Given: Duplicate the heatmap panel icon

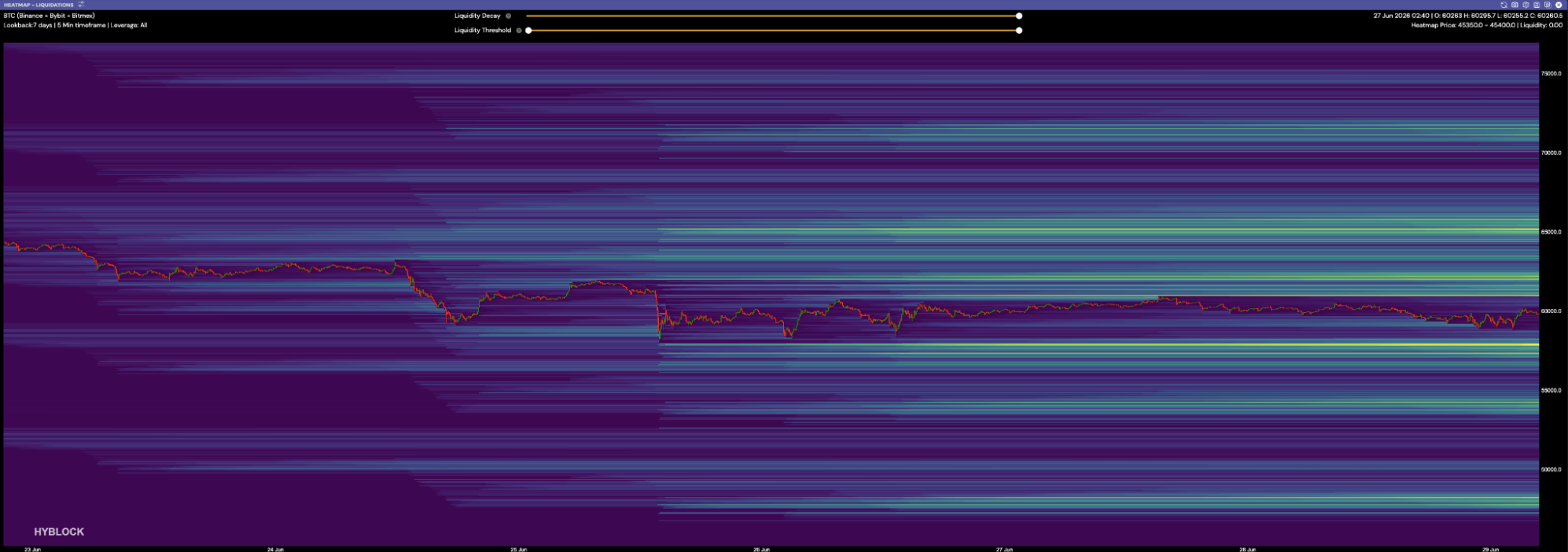Looking at the screenshot, I should click(1548, 5).
